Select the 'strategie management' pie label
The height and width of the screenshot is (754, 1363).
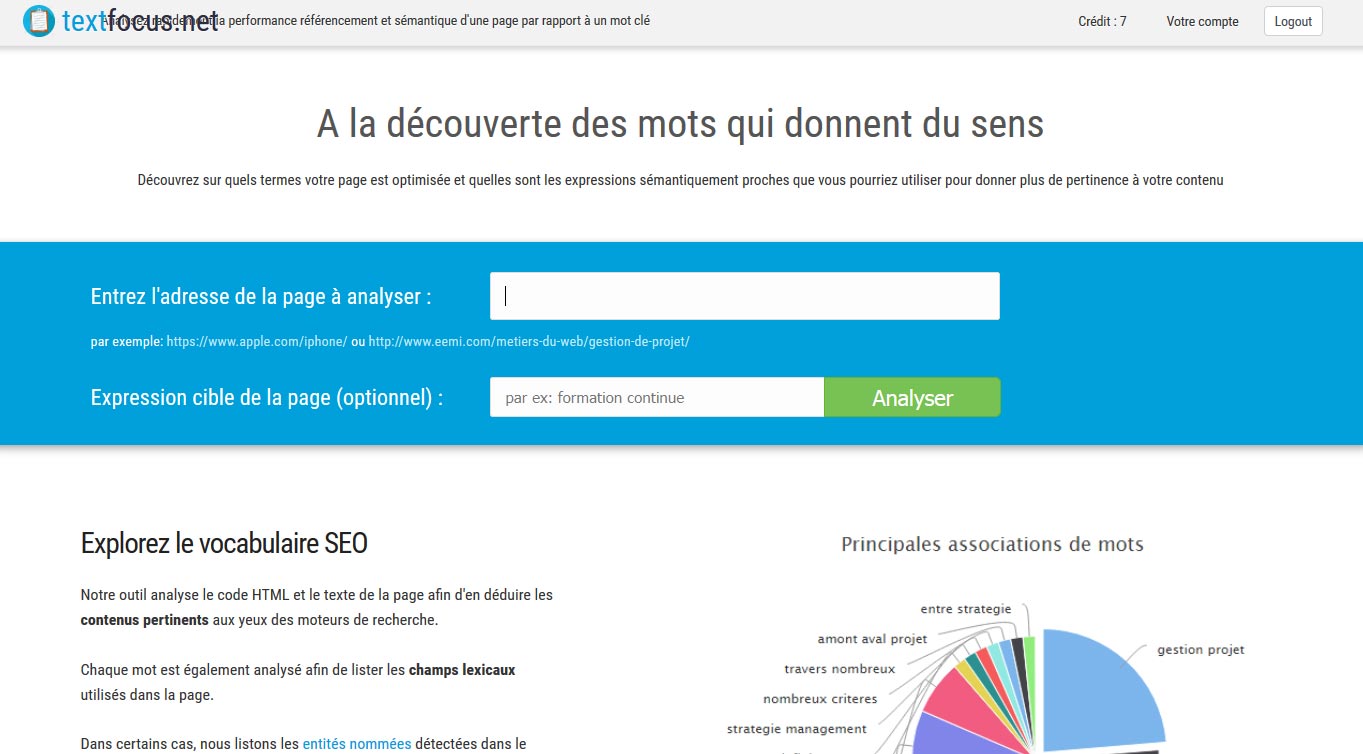[796, 729]
